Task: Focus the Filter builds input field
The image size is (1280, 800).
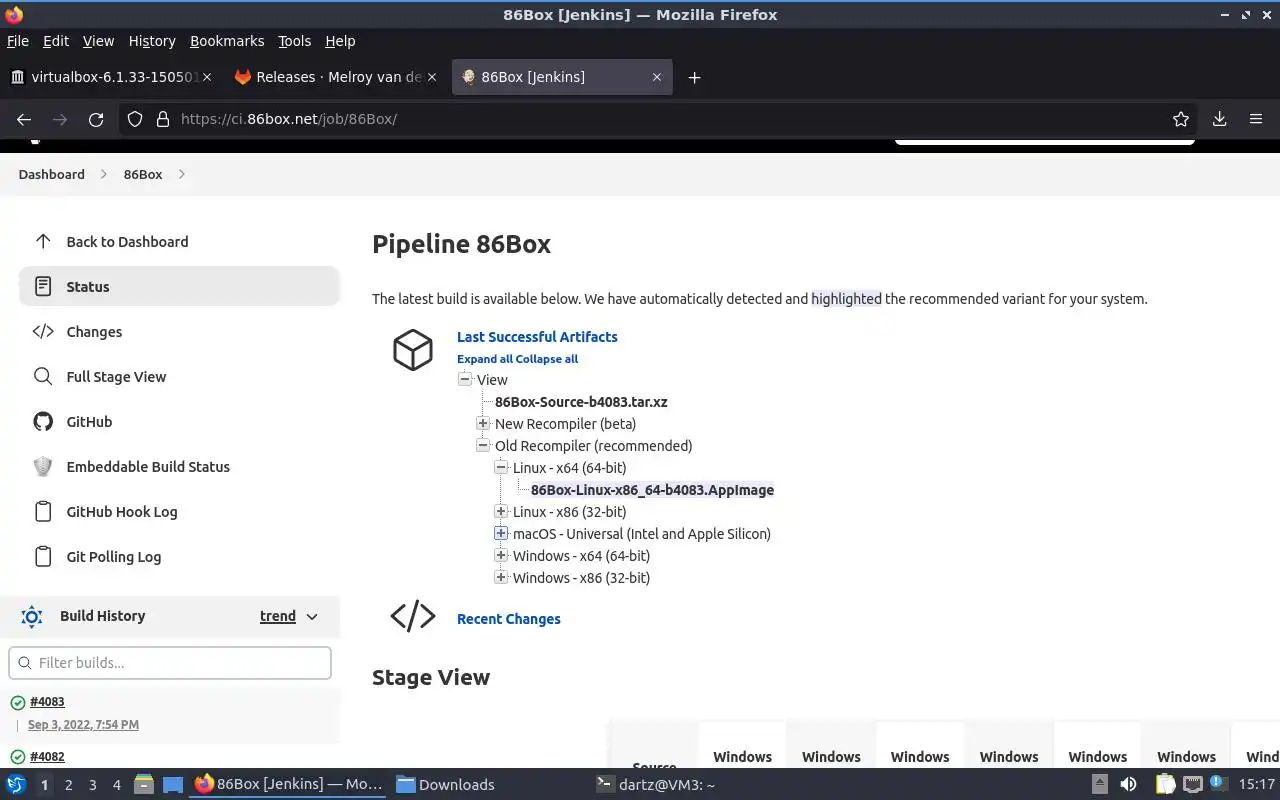Action: click(x=170, y=663)
